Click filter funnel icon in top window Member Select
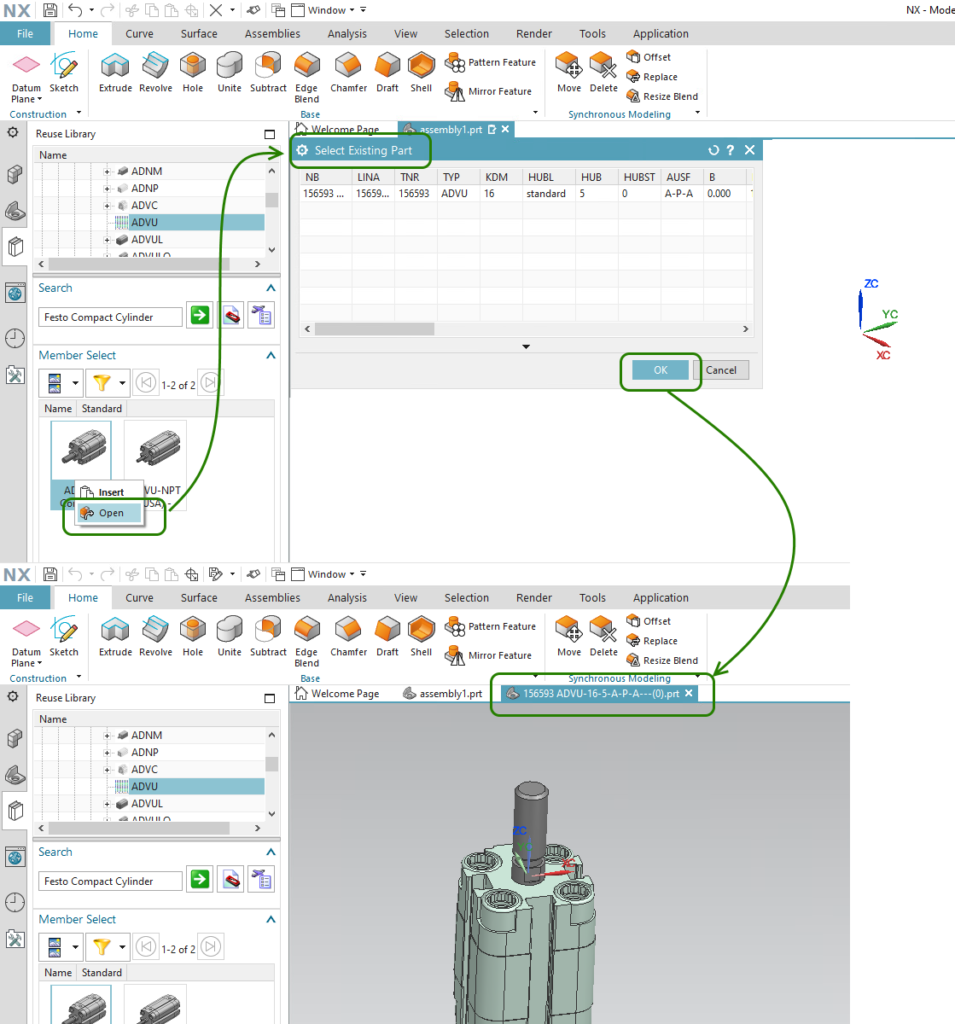 [102, 383]
